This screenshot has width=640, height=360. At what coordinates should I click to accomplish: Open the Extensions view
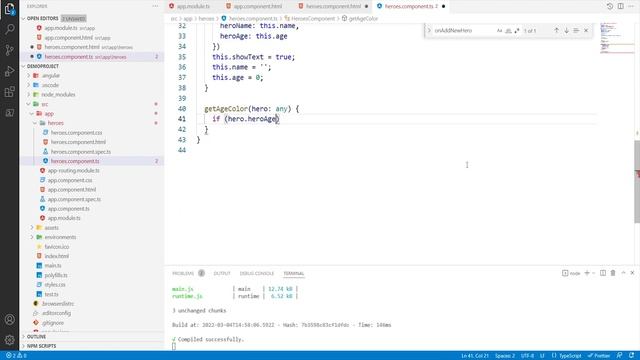click(9, 92)
